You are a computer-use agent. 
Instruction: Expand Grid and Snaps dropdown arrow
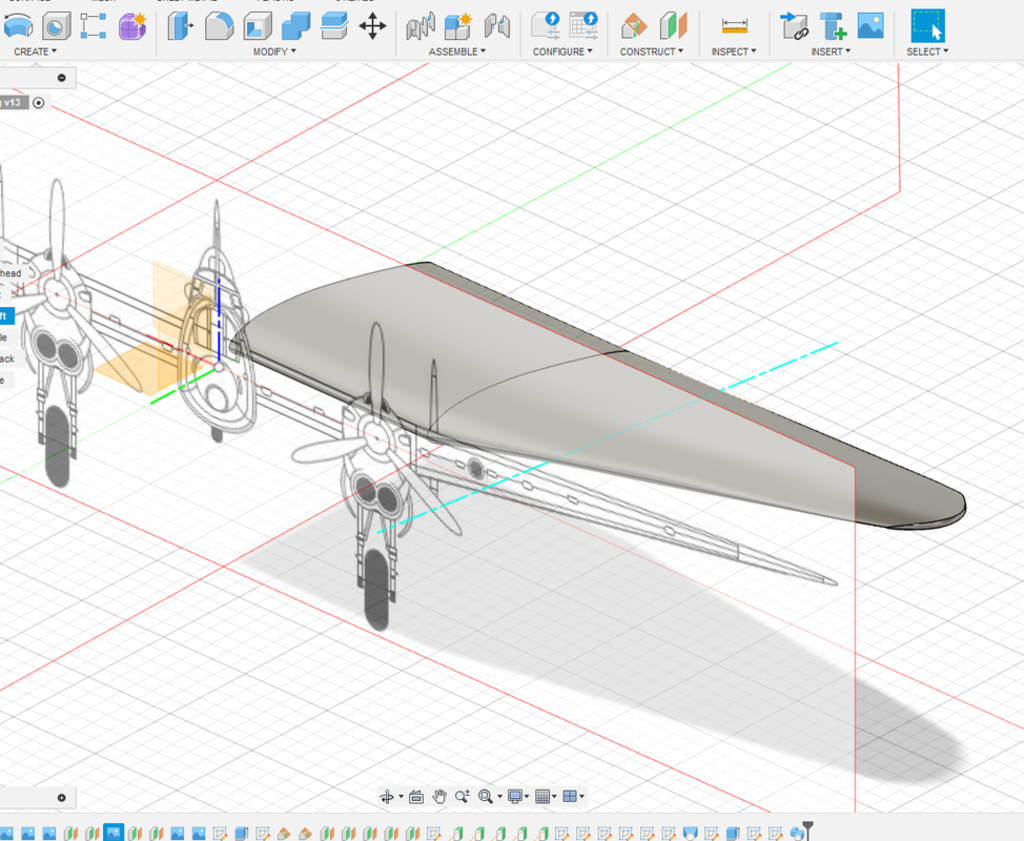tap(554, 797)
